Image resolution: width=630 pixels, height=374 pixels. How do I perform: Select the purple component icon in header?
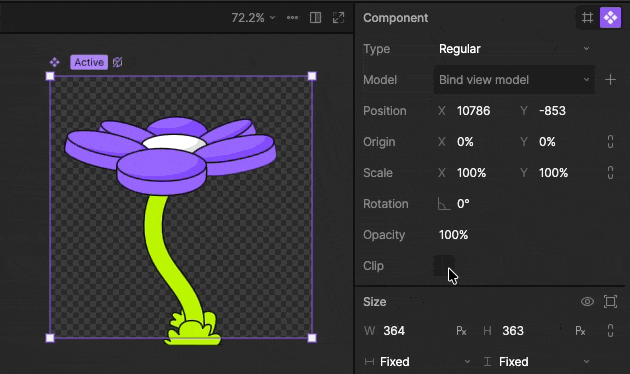(x=610, y=18)
